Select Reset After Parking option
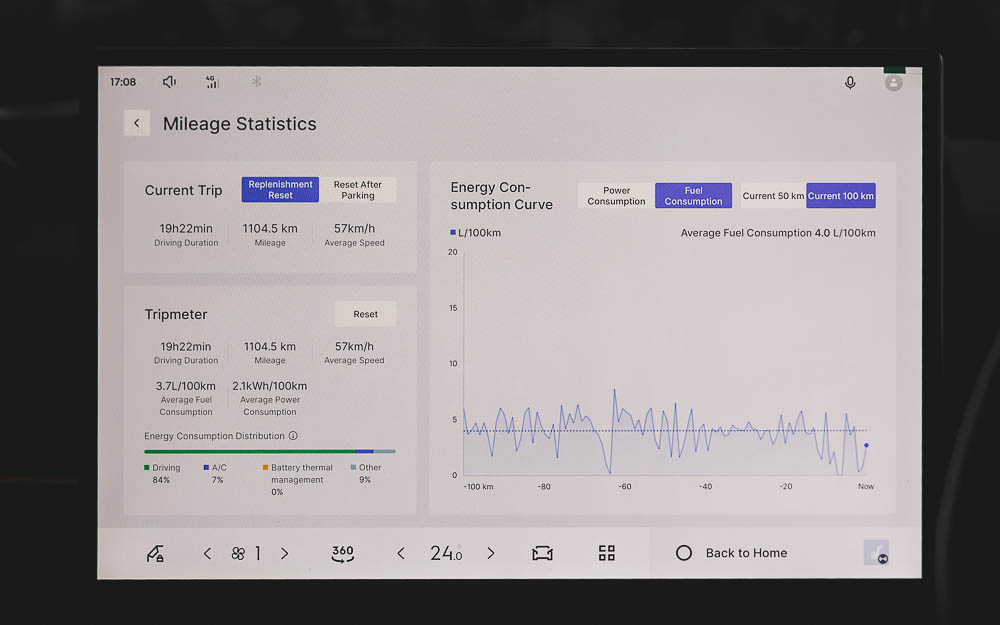 click(x=358, y=190)
